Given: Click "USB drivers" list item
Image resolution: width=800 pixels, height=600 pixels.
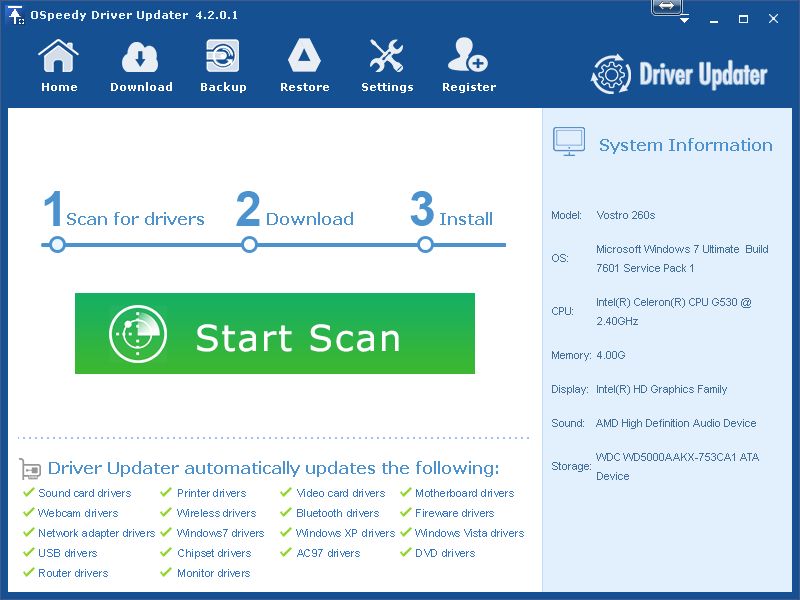Looking at the screenshot, I should pos(67,553).
